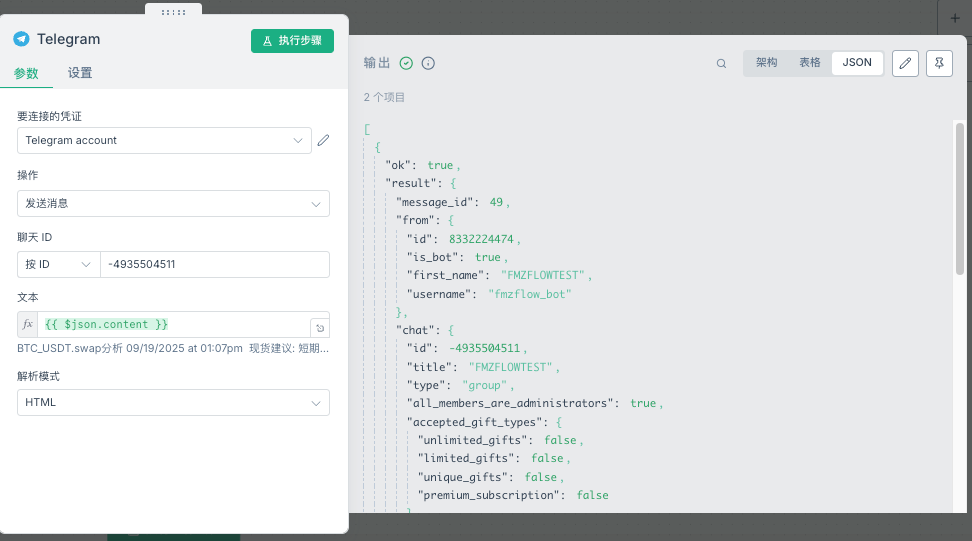Click the output success checkmark icon
The width and height of the screenshot is (972, 541).
coord(406,63)
